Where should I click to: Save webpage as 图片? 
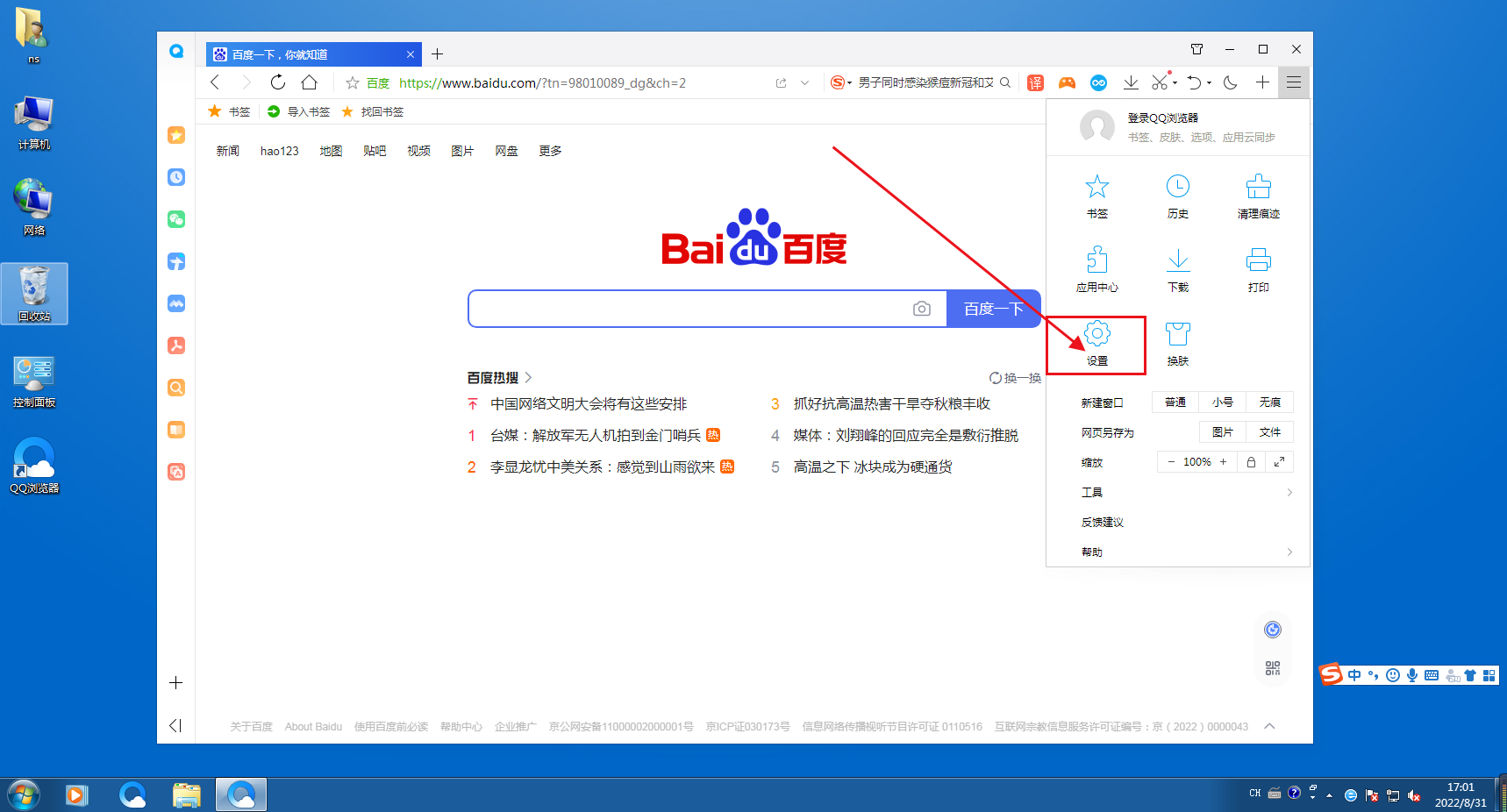[x=1223, y=432]
